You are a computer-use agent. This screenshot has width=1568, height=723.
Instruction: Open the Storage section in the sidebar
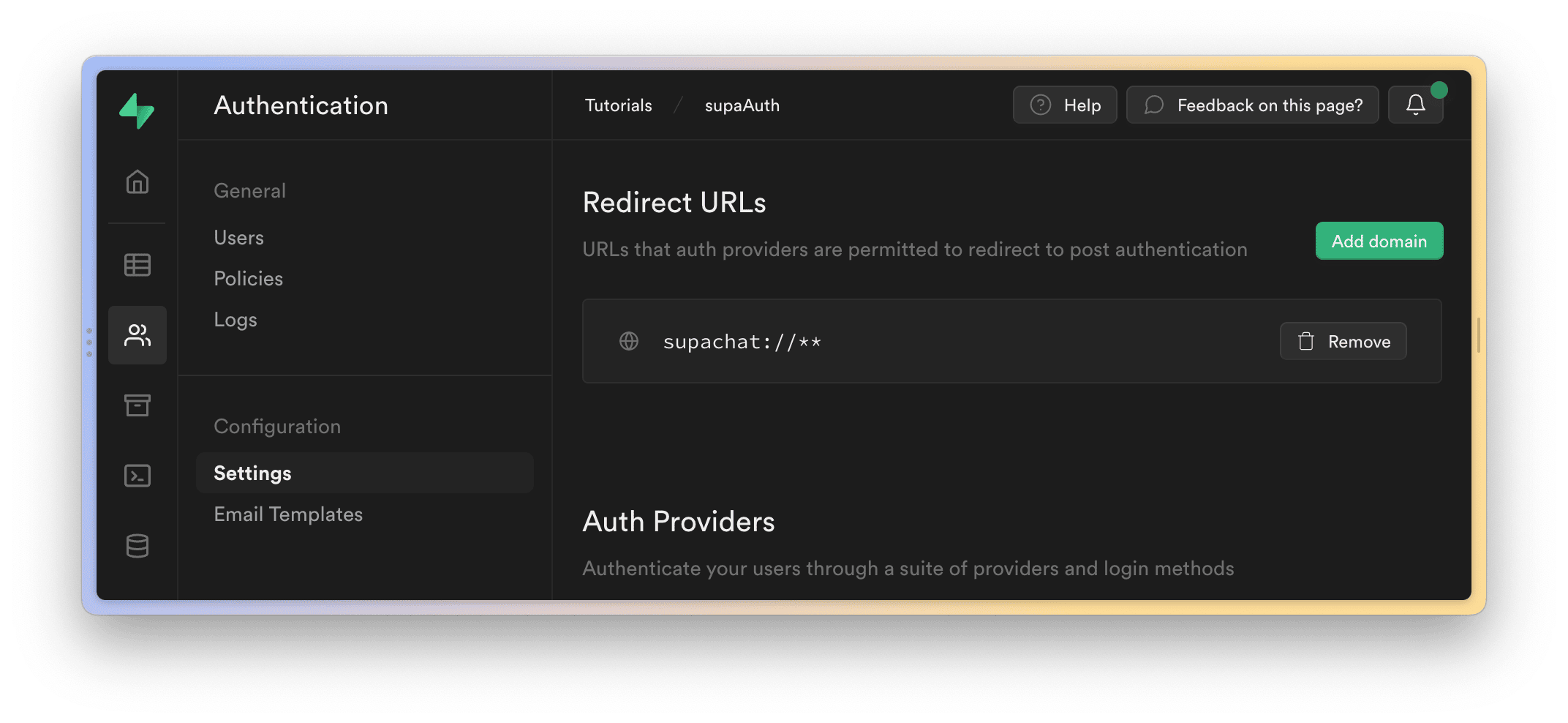[137, 405]
